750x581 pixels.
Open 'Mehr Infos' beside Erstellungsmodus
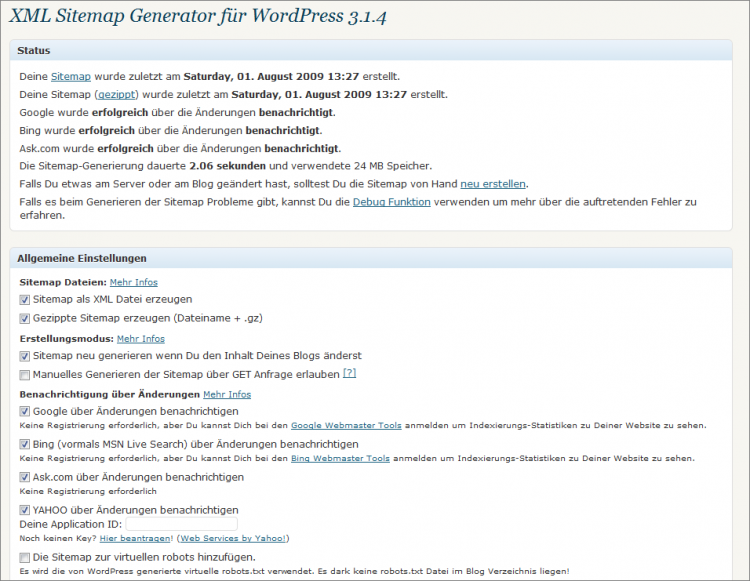pos(140,339)
